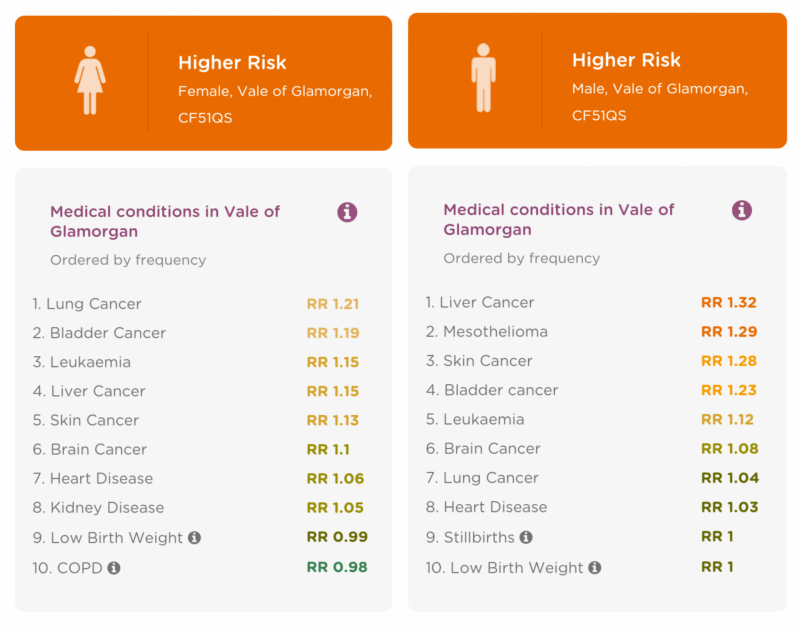The height and width of the screenshot is (635, 800).
Task: Click info icon beside male Low Birth Weight
Action: point(594,568)
